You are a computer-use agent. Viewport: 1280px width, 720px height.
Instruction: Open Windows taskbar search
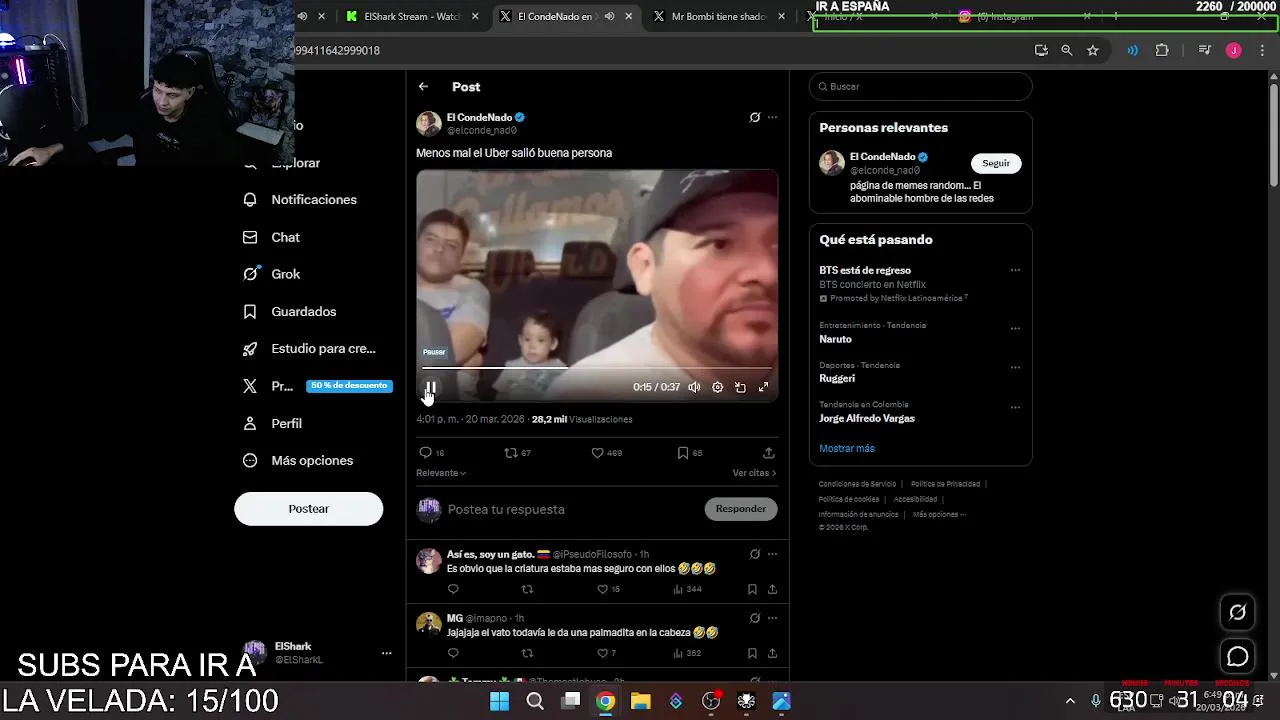point(535,701)
